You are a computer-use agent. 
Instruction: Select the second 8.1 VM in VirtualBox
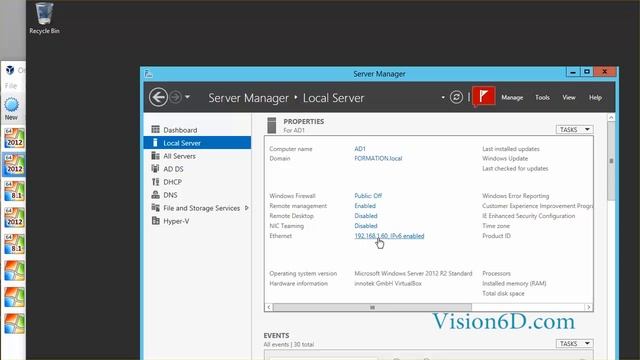tap(14, 244)
